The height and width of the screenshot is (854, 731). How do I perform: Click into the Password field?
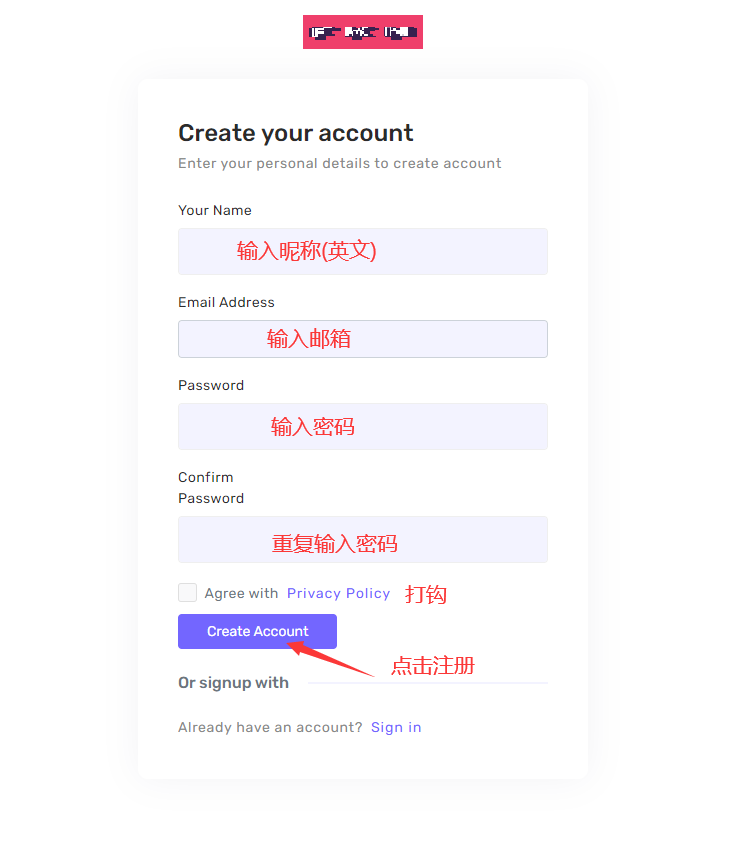pyautogui.click(x=362, y=427)
